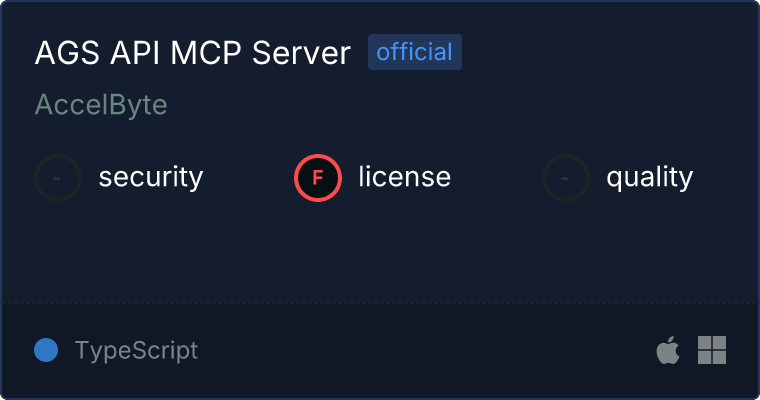Open the AGS API MCP Server title
Image resolution: width=760 pixels, height=400 pixels.
tap(193, 52)
